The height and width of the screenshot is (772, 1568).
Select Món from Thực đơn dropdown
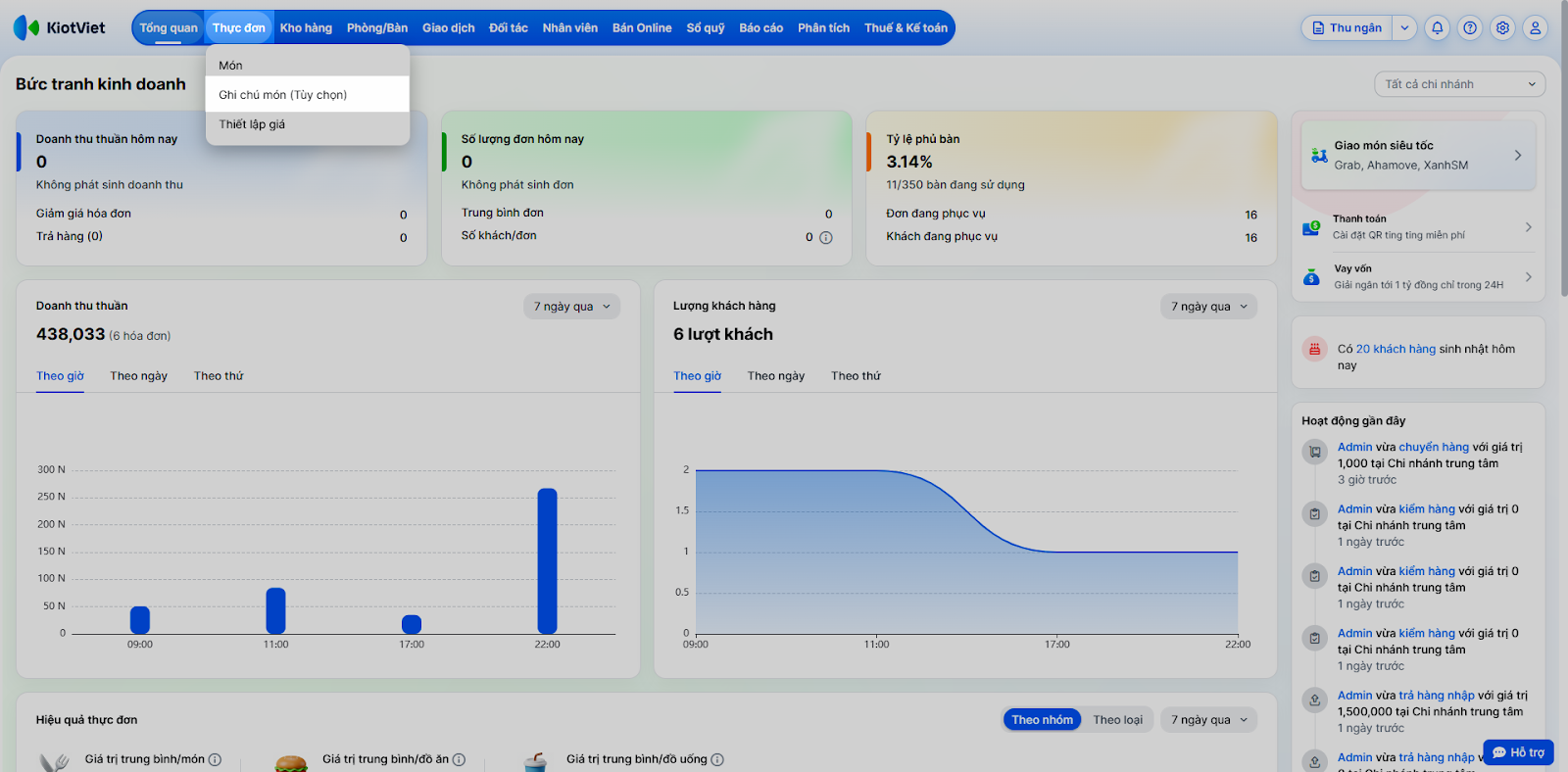pyautogui.click(x=308, y=66)
